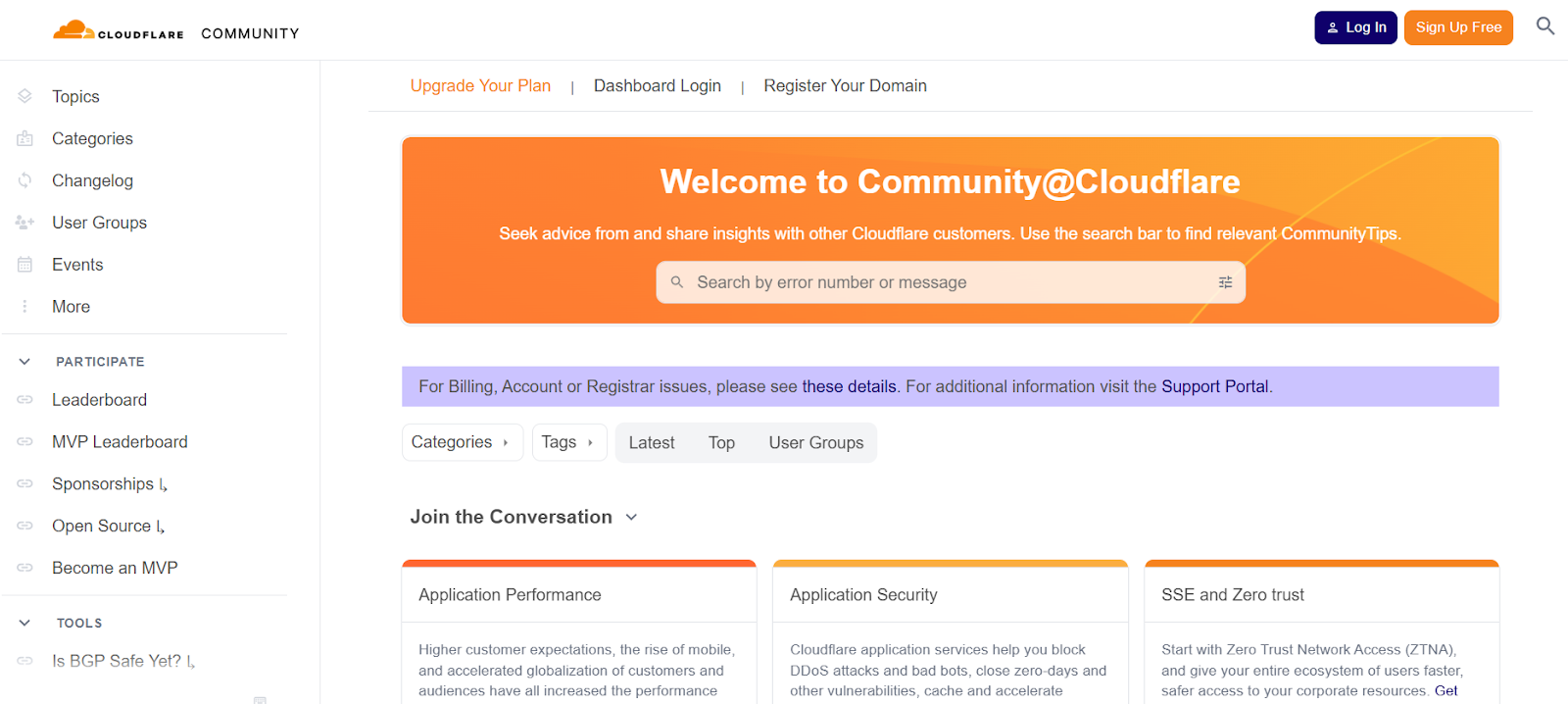Click the More vertical dots icon
Viewport: 1568px width, 704px height.
pos(24,307)
